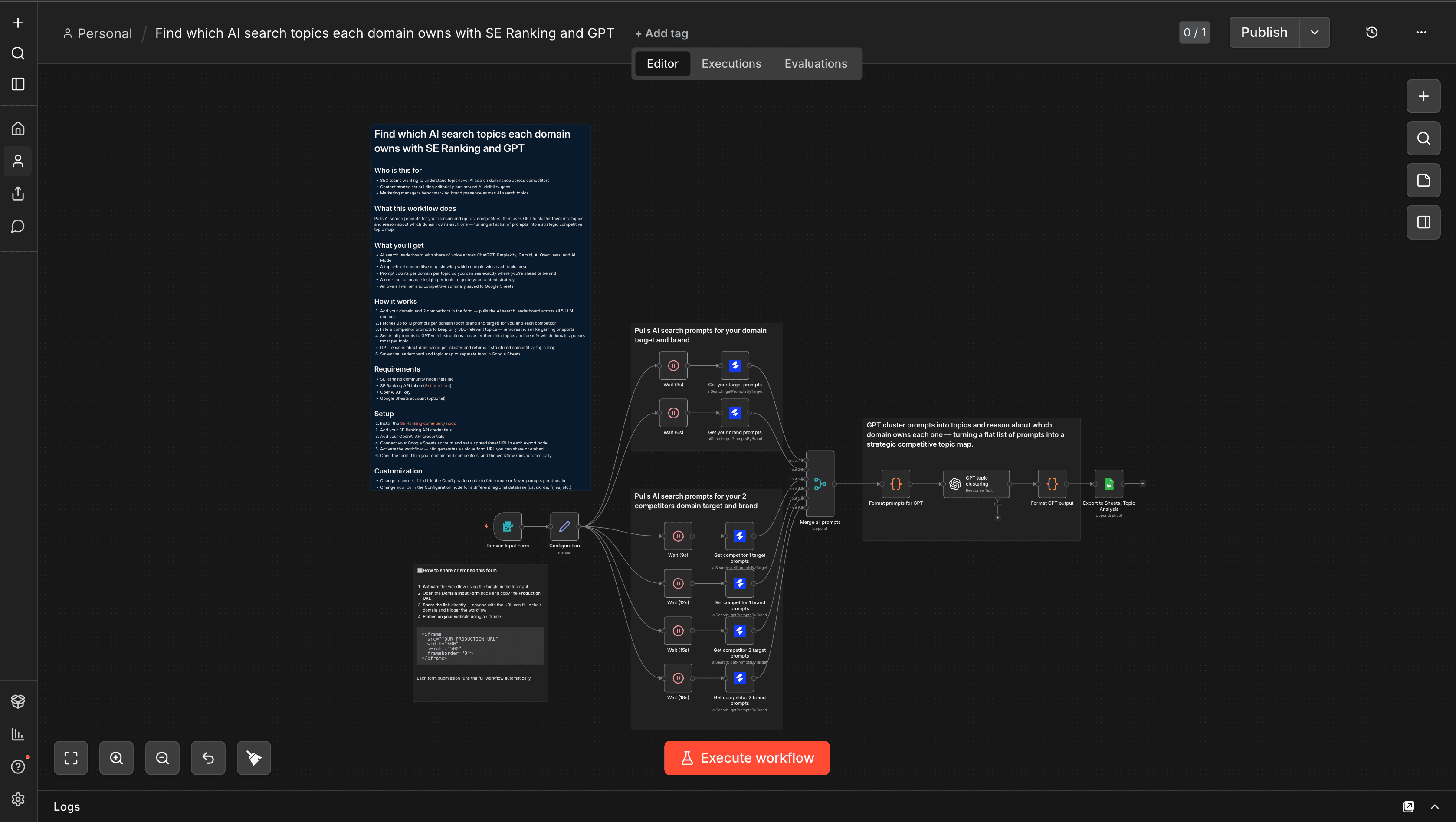Click the Execute workflow button
The height and width of the screenshot is (822, 1456).
tap(746, 758)
